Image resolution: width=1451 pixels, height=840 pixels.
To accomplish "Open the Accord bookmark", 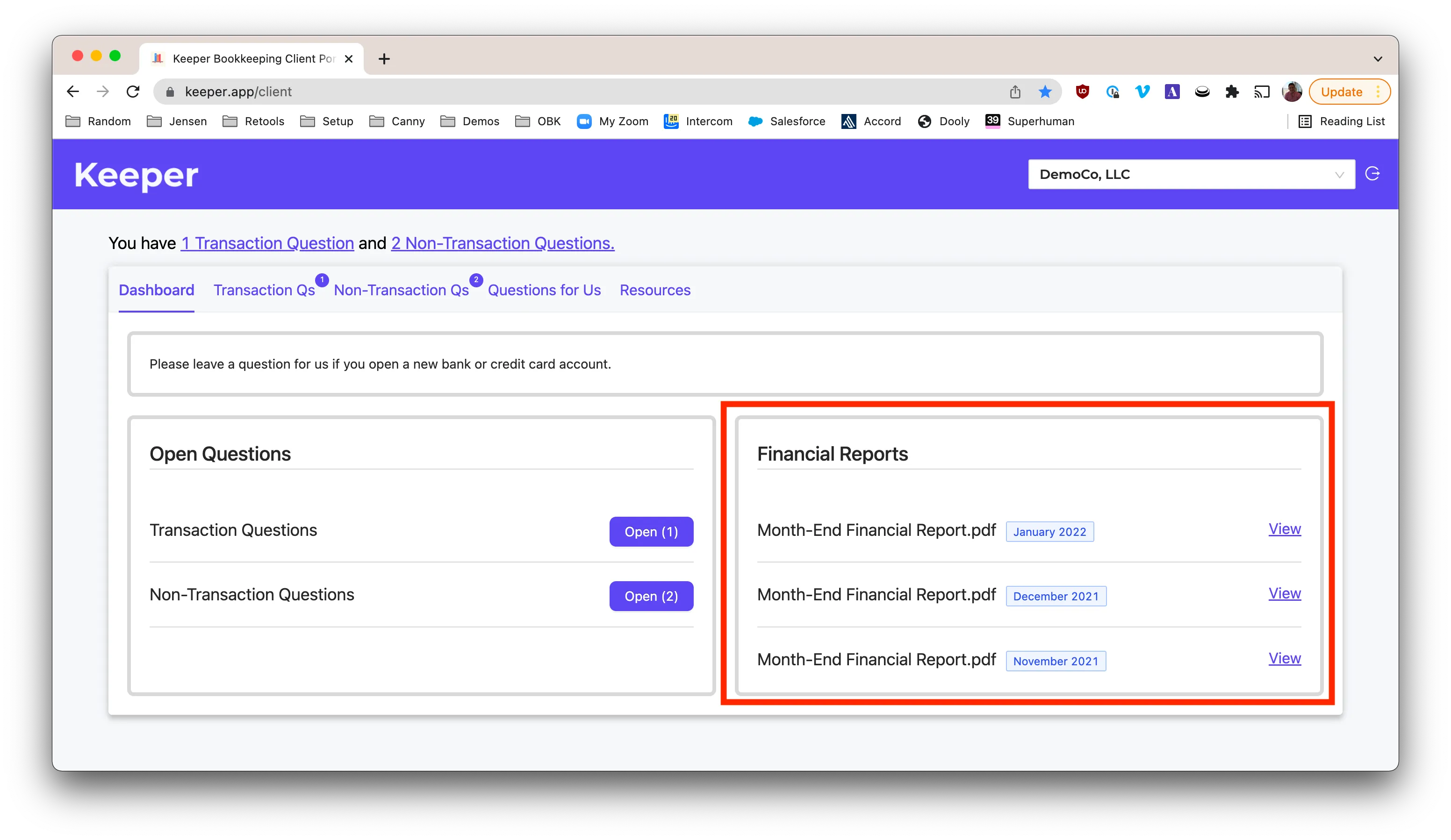I will coord(870,121).
